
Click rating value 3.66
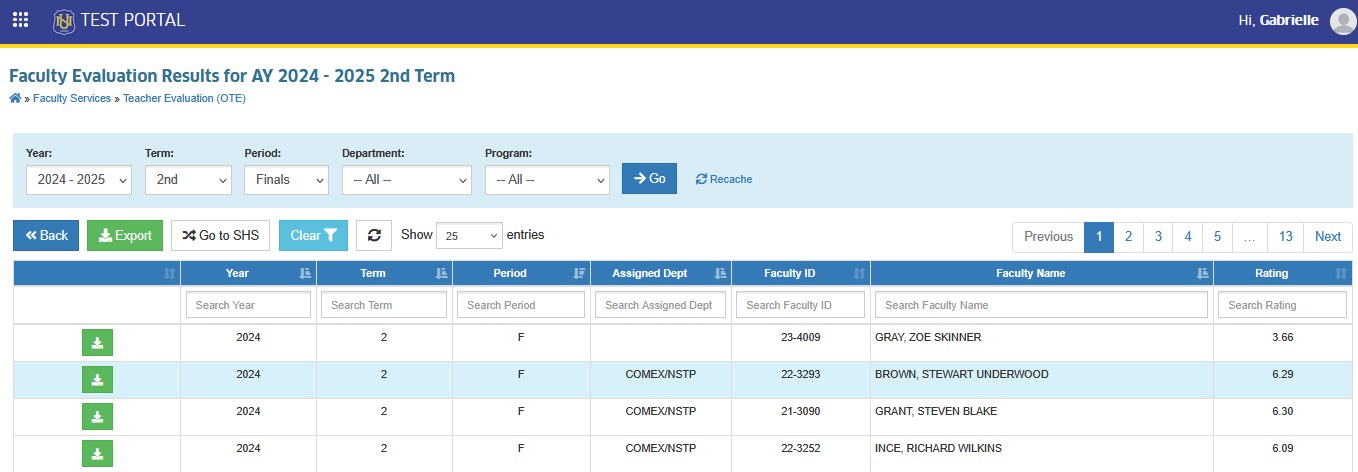click(x=1283, y=337)
